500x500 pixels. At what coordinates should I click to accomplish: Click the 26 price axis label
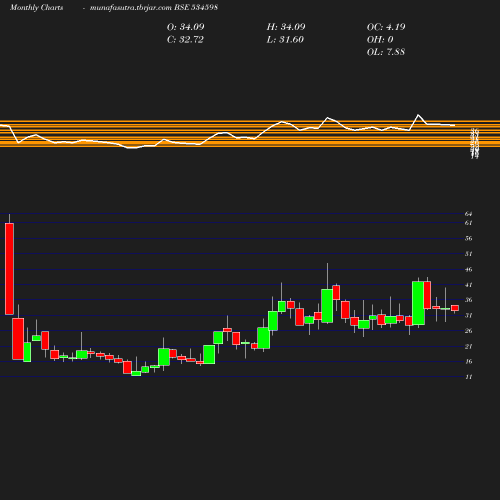[x=468, y=331]
